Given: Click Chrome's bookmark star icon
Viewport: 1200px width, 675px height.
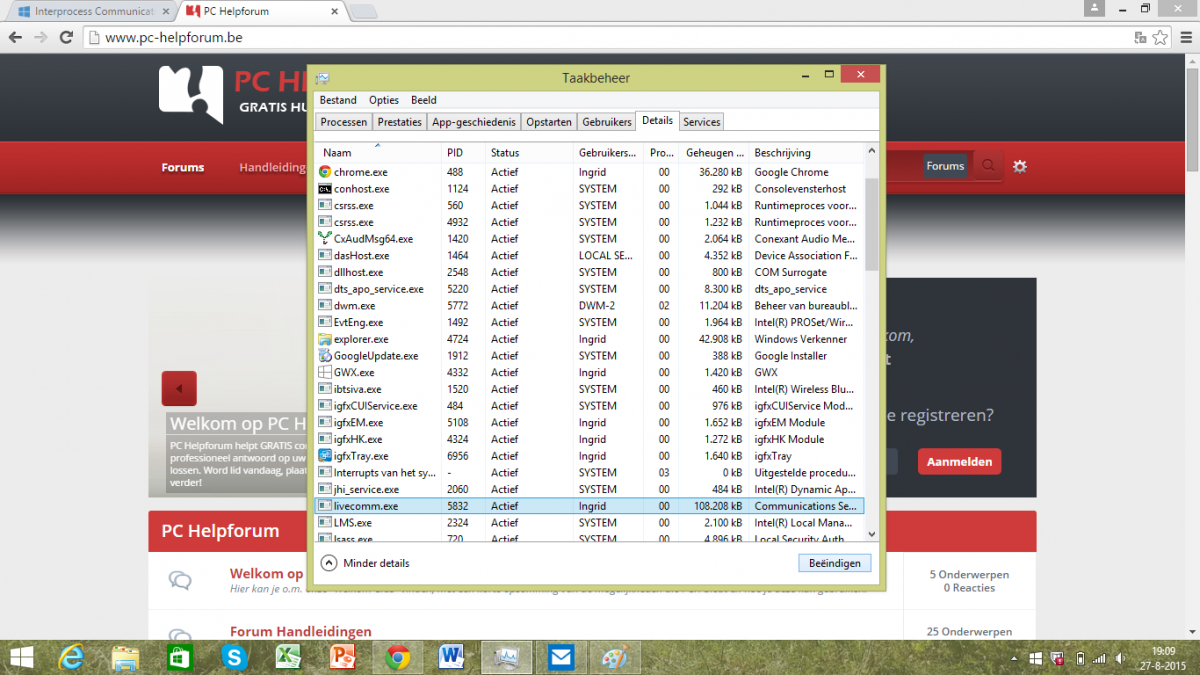Looking at the screenshot, I should coord(1160,37).
